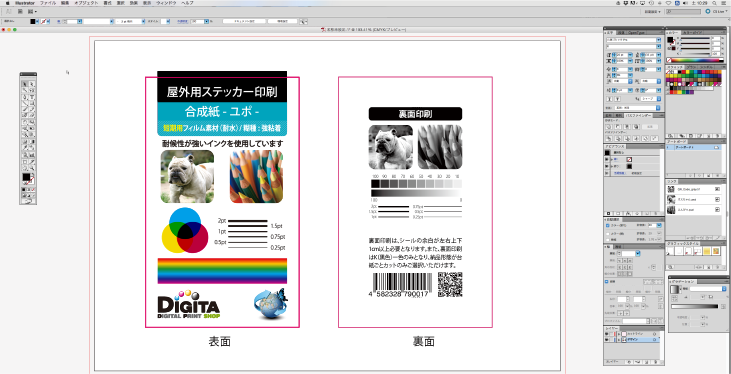Select the Type tool in toolbox
Image resolution: width=731 pixels, height=374 pixels.
32,97
